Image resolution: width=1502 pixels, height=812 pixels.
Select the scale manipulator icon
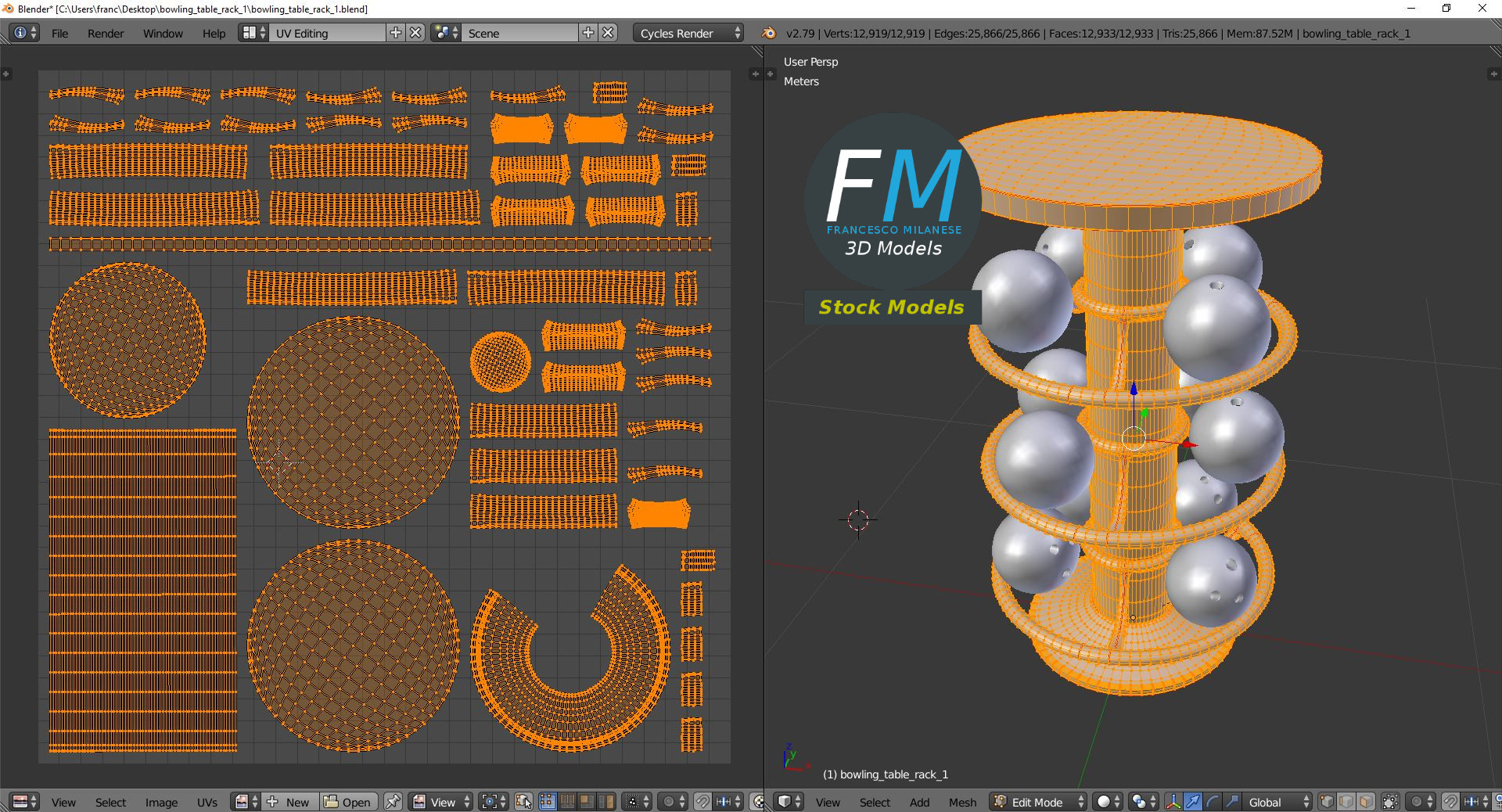1231,802
